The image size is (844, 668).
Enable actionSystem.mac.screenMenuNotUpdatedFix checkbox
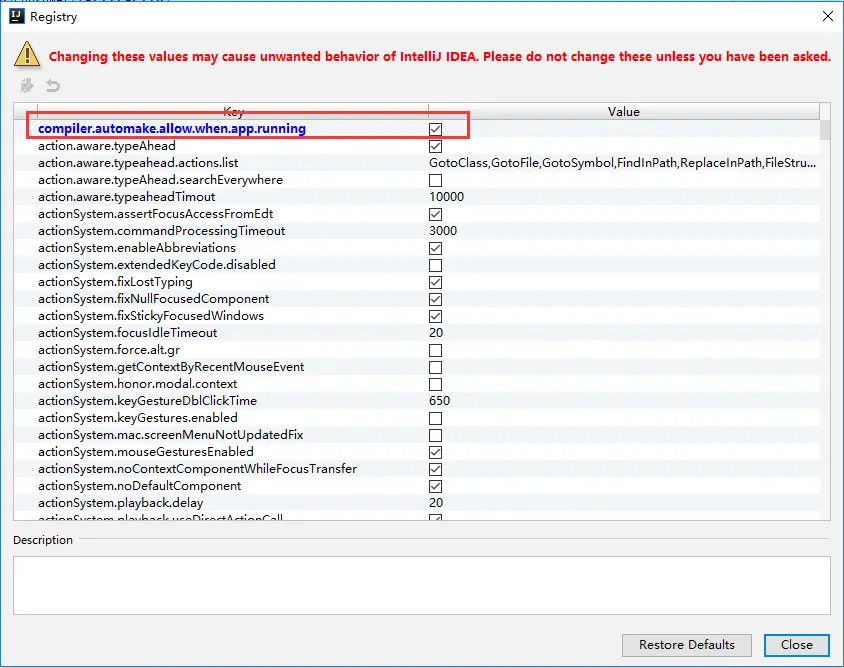coord(435,435)
